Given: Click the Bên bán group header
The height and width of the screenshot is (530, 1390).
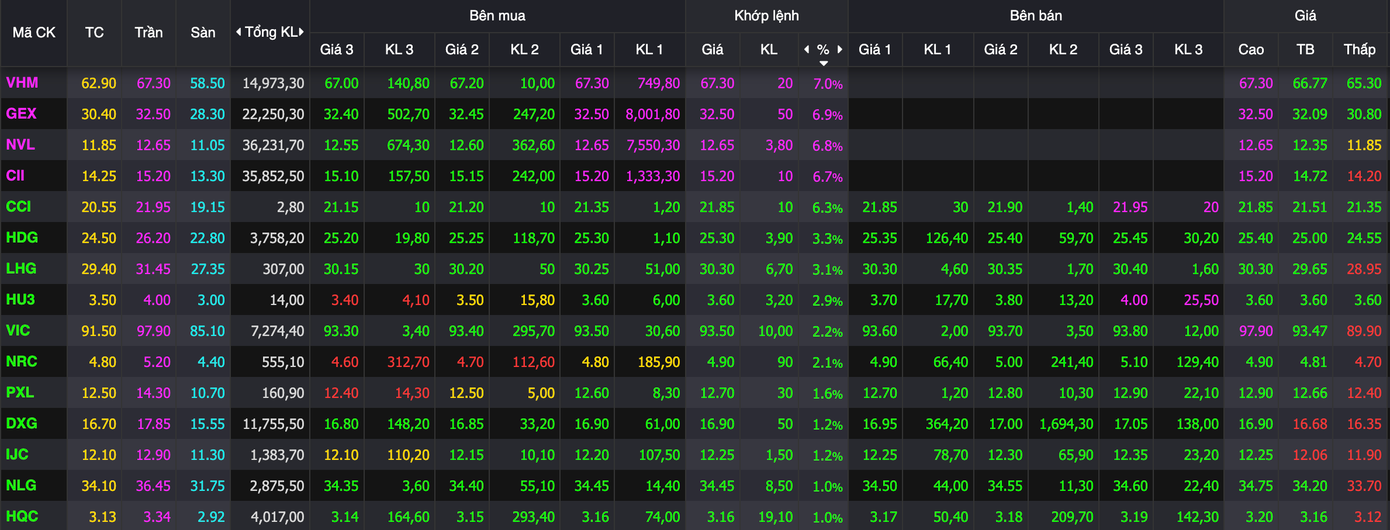Looking at the screenshot, I should tap(1035, 16).
